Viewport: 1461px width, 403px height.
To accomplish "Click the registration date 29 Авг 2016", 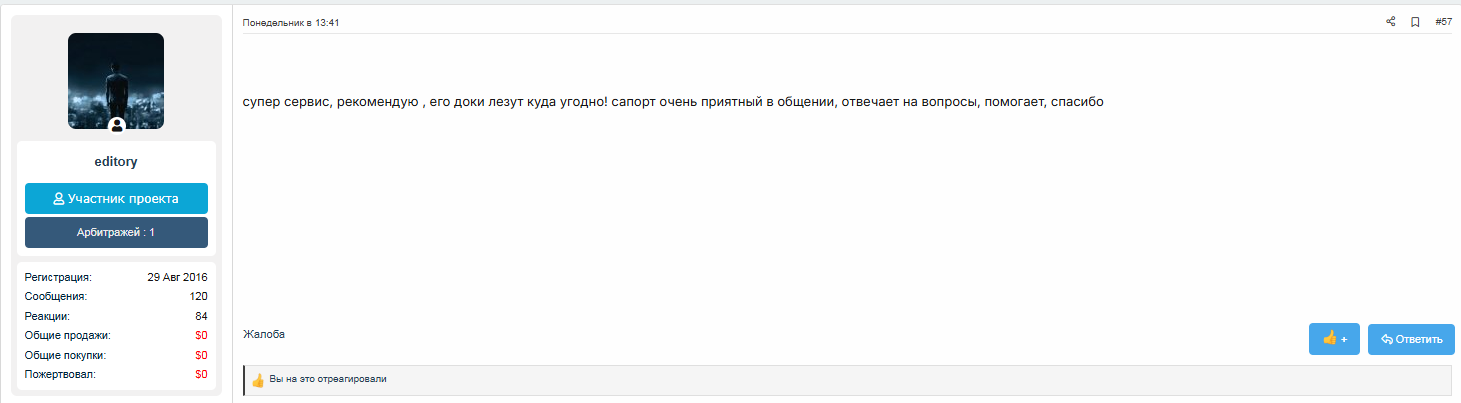I will [177, 277].
